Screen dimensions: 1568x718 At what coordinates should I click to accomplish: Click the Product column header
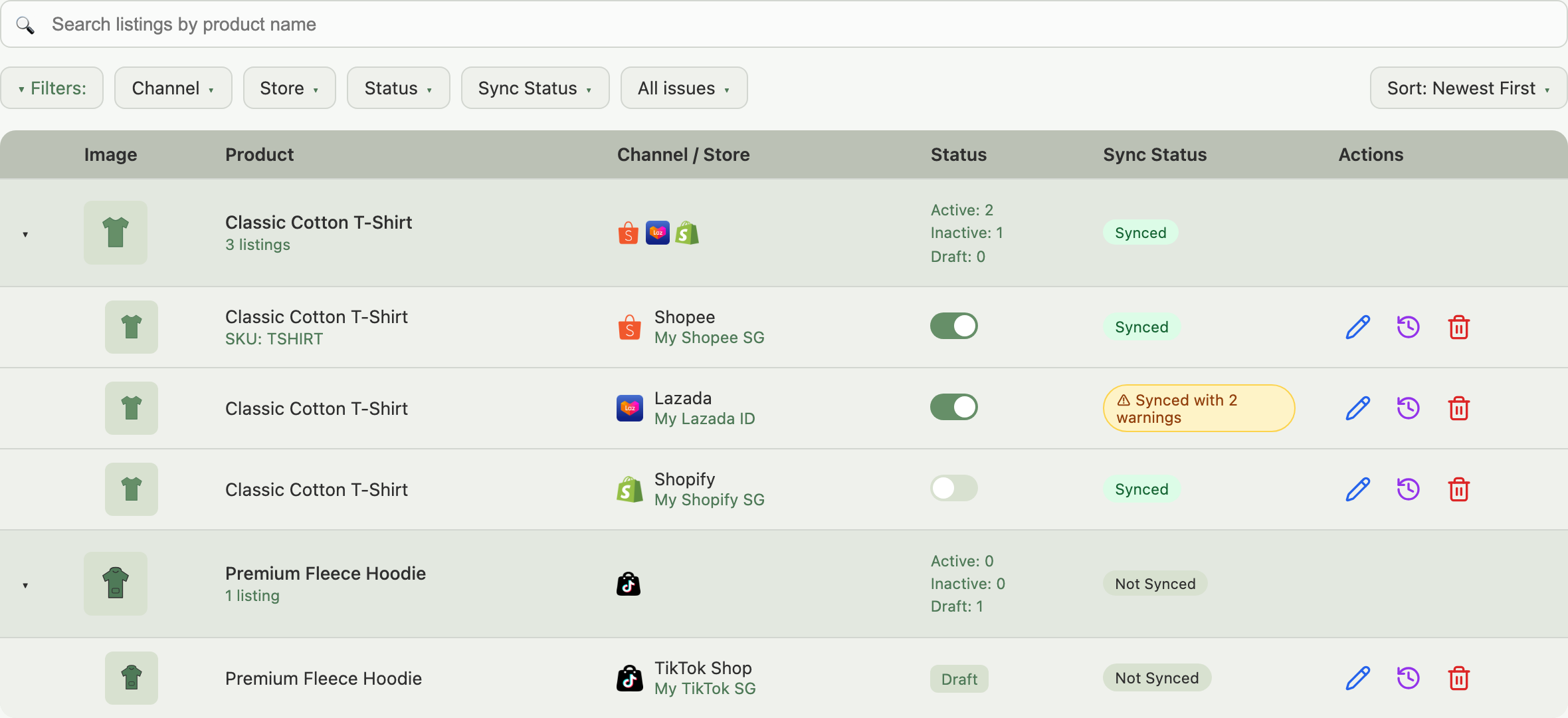coord(259,154)
